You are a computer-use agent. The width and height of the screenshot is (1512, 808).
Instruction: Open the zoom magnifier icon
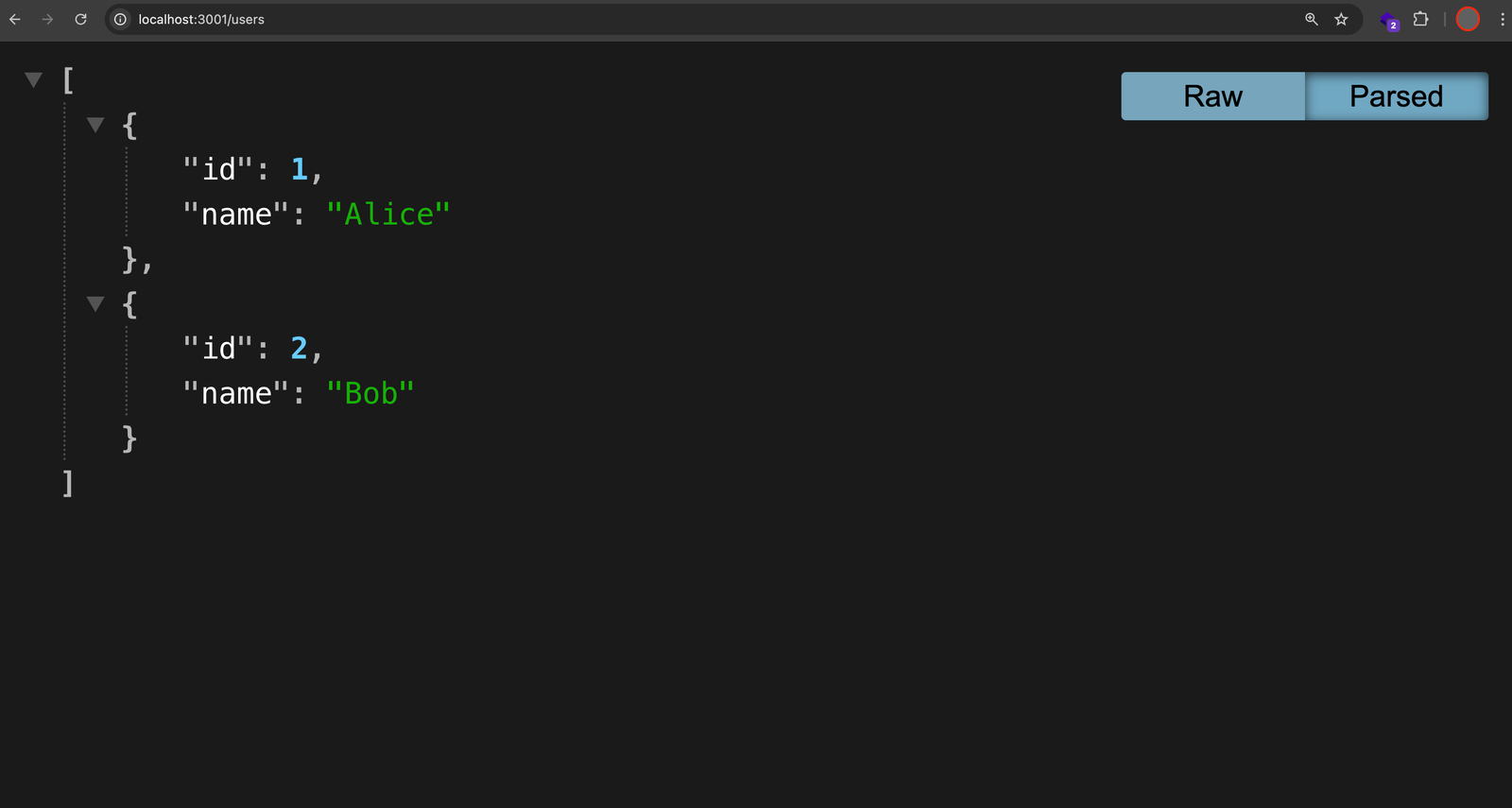coord(1312,19)
